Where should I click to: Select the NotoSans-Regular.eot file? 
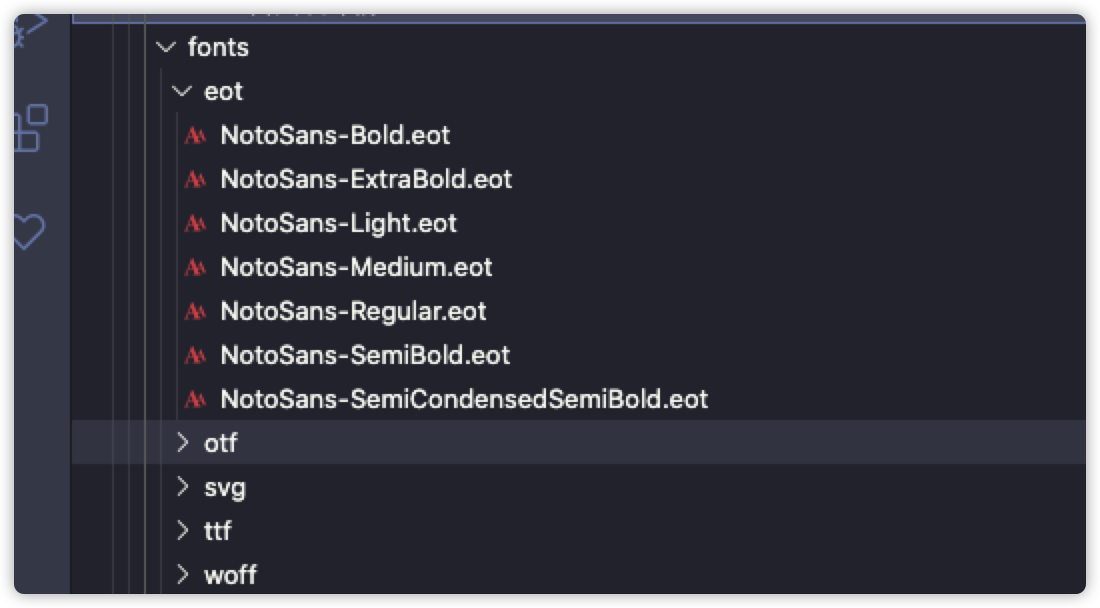(x=353, y=312)
